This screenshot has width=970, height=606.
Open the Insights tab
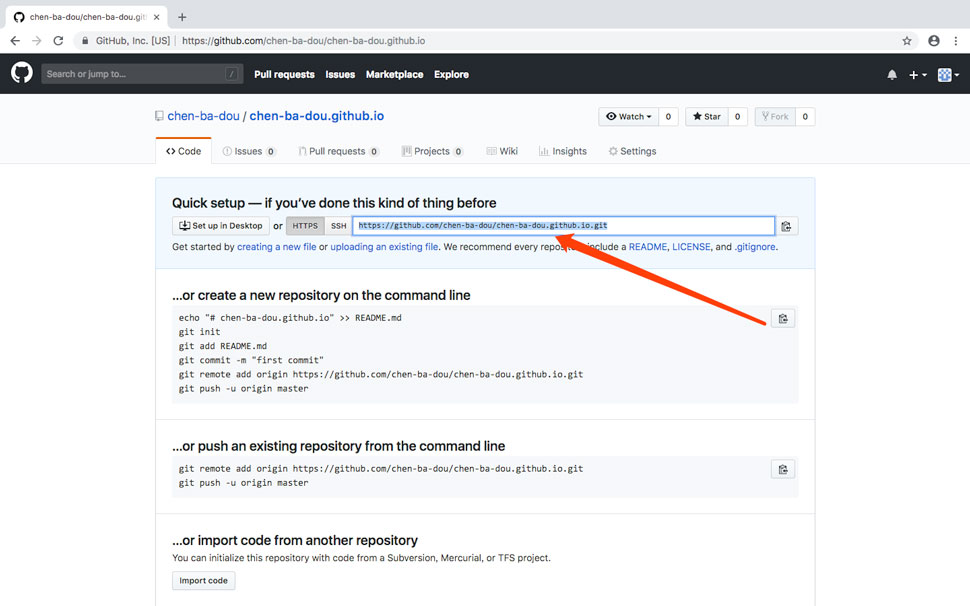coord(563,152)
